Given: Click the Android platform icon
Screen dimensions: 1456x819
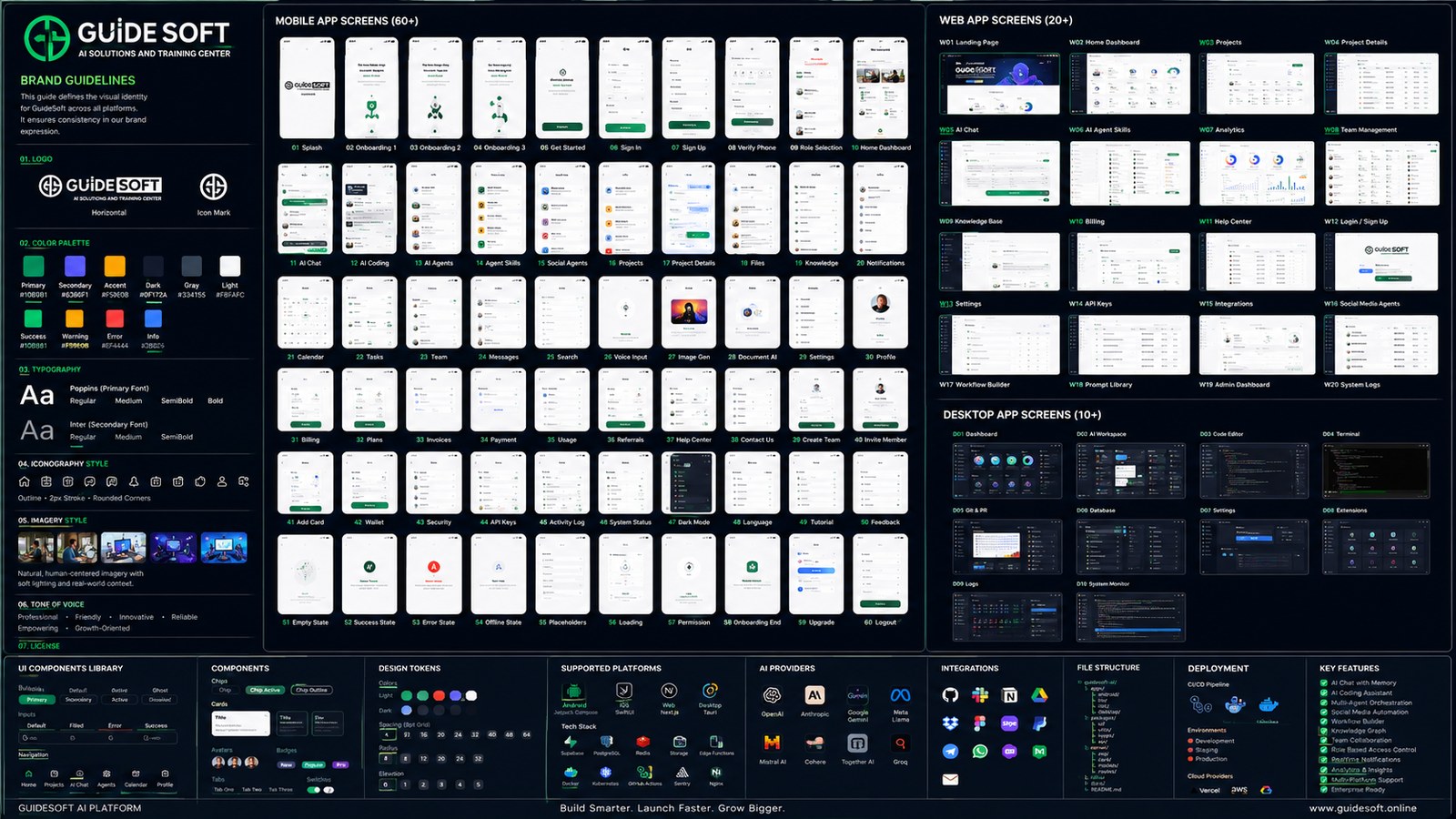Looking at the screenshot, I should (572, 691).
